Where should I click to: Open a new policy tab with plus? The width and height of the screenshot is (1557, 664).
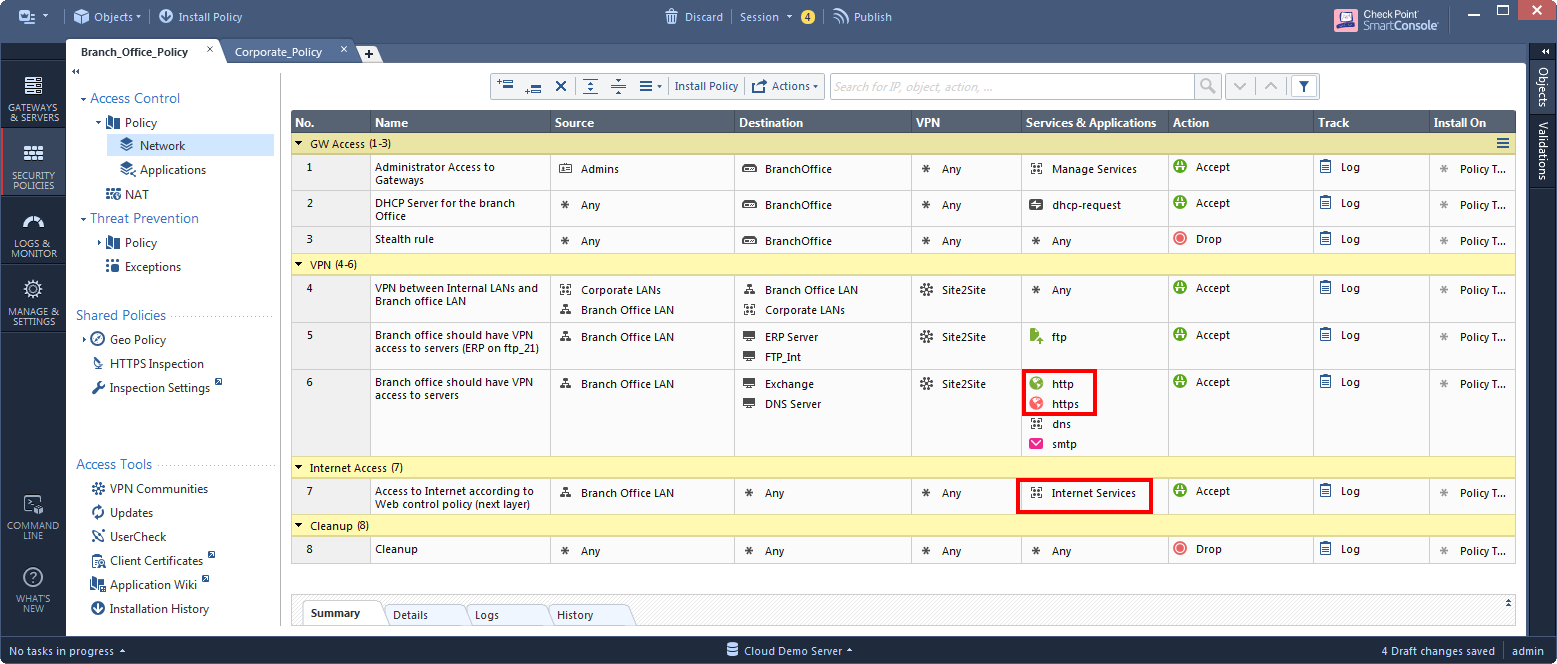[368, 54]
